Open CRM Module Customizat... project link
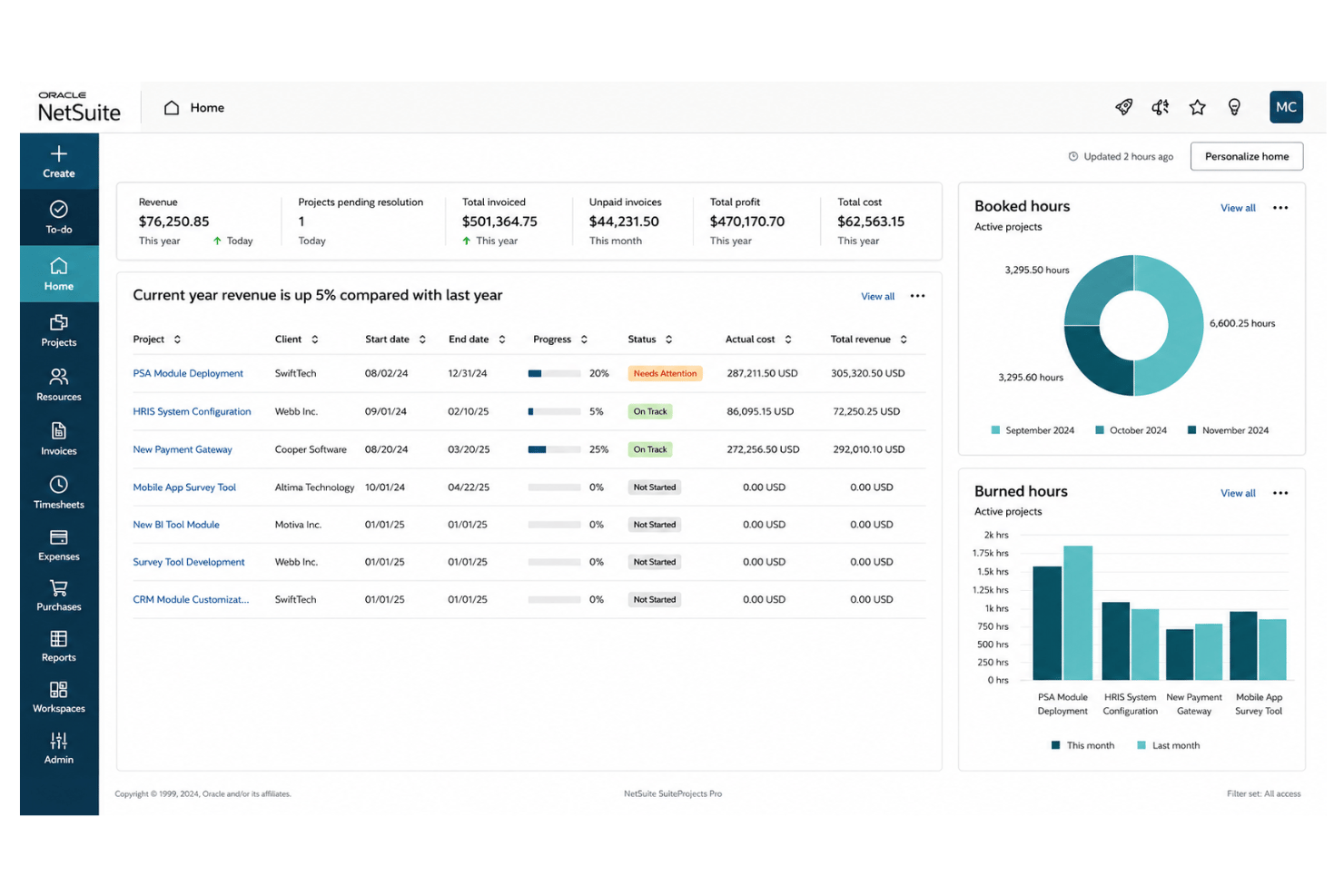The width and height of the screenshot is (1344, 896). click(x=191, y=599)
